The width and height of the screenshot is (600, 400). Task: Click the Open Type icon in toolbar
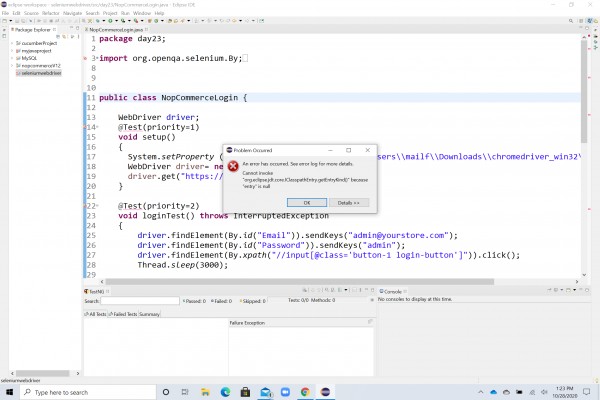(170, 21)
